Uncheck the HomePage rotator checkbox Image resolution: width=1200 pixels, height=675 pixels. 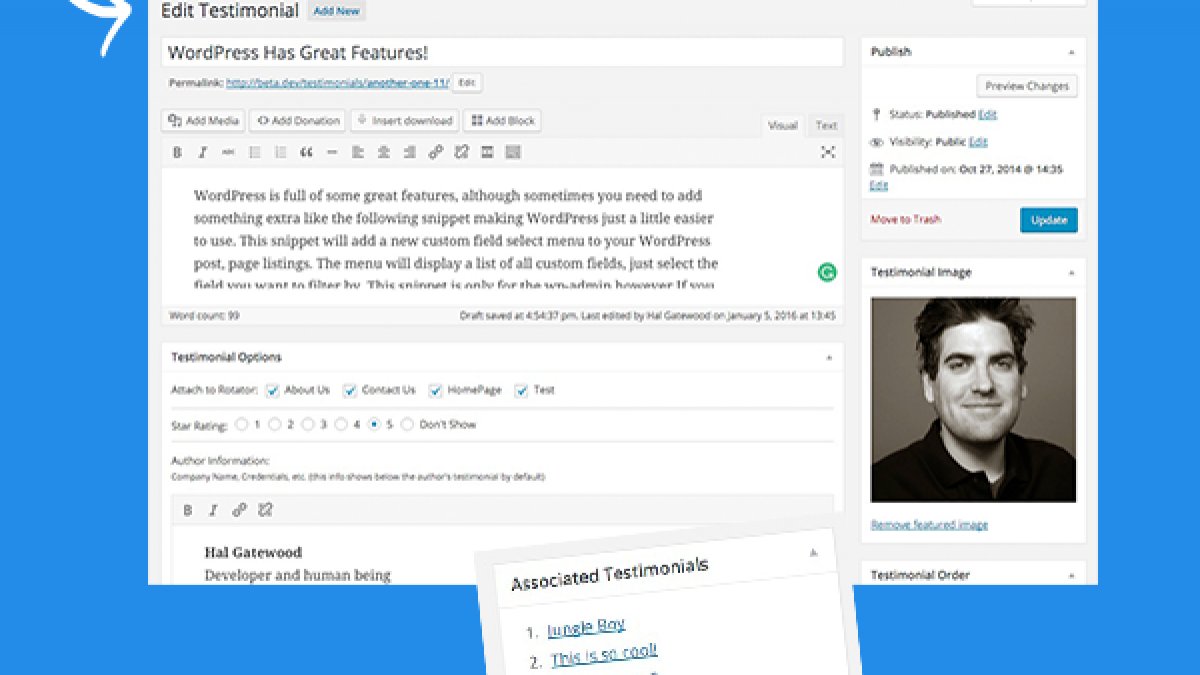(435, 391)
